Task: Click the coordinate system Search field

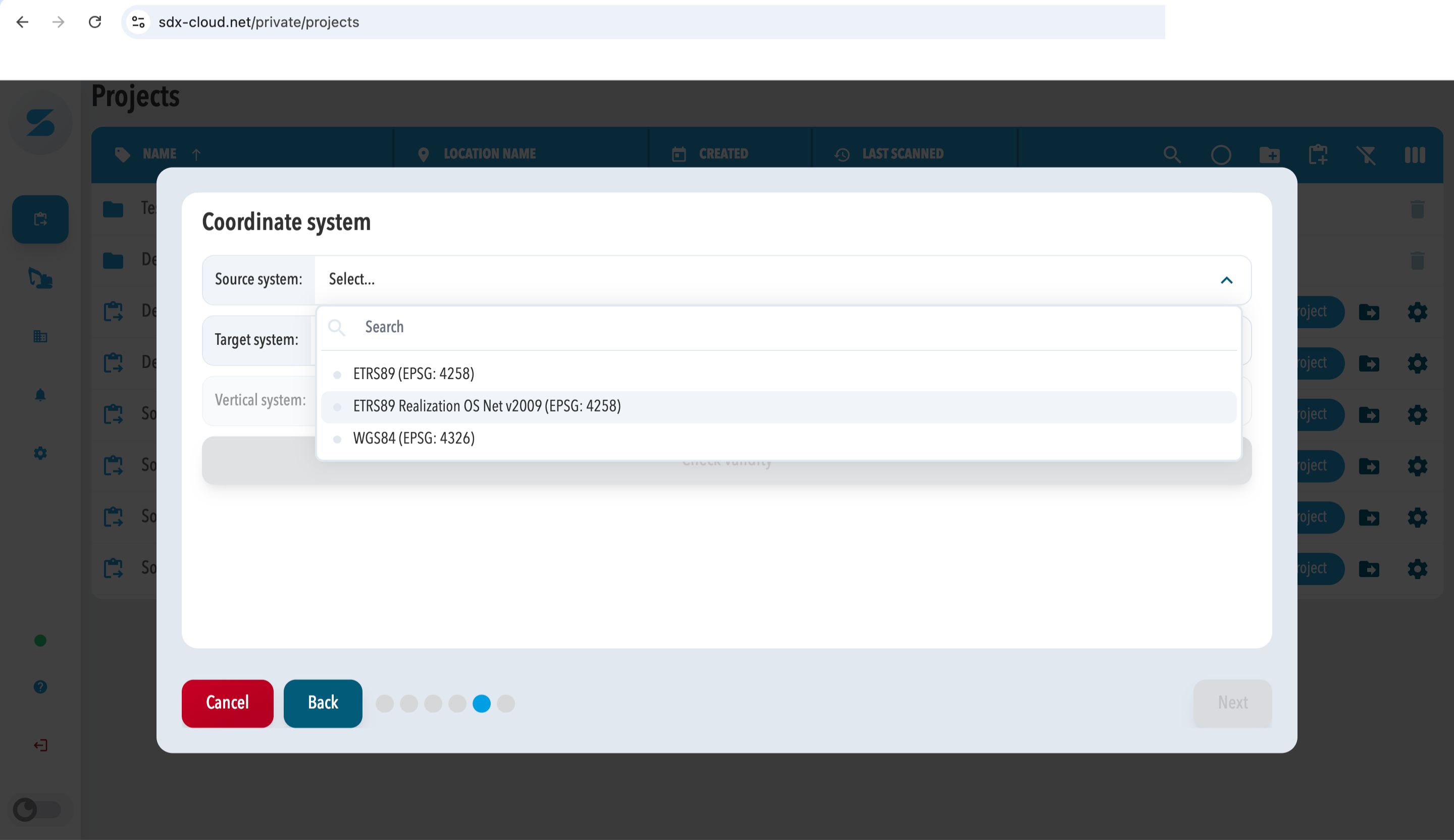Action: pos(778,327)
